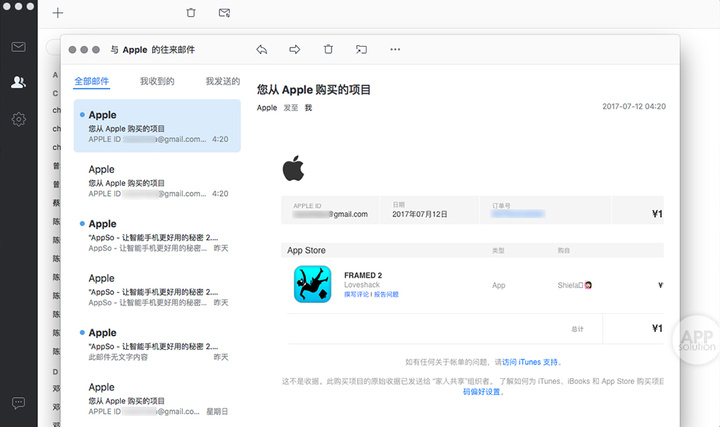Viewport: 720px width, 427px height.
Task: Delete this email with the trash icon
Action: point(328,49)
